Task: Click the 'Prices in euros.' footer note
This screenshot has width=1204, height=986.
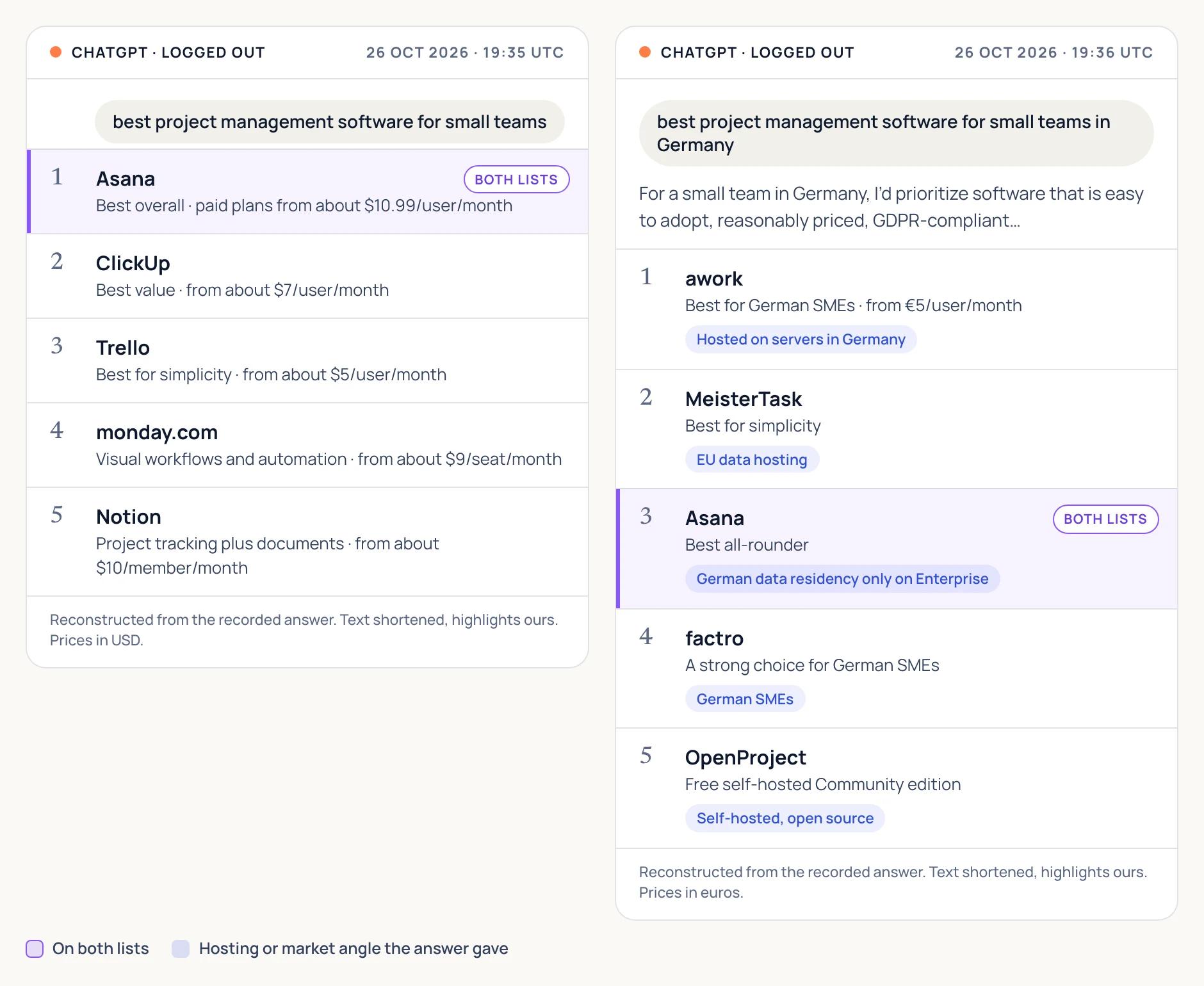Action: [691, 893]
